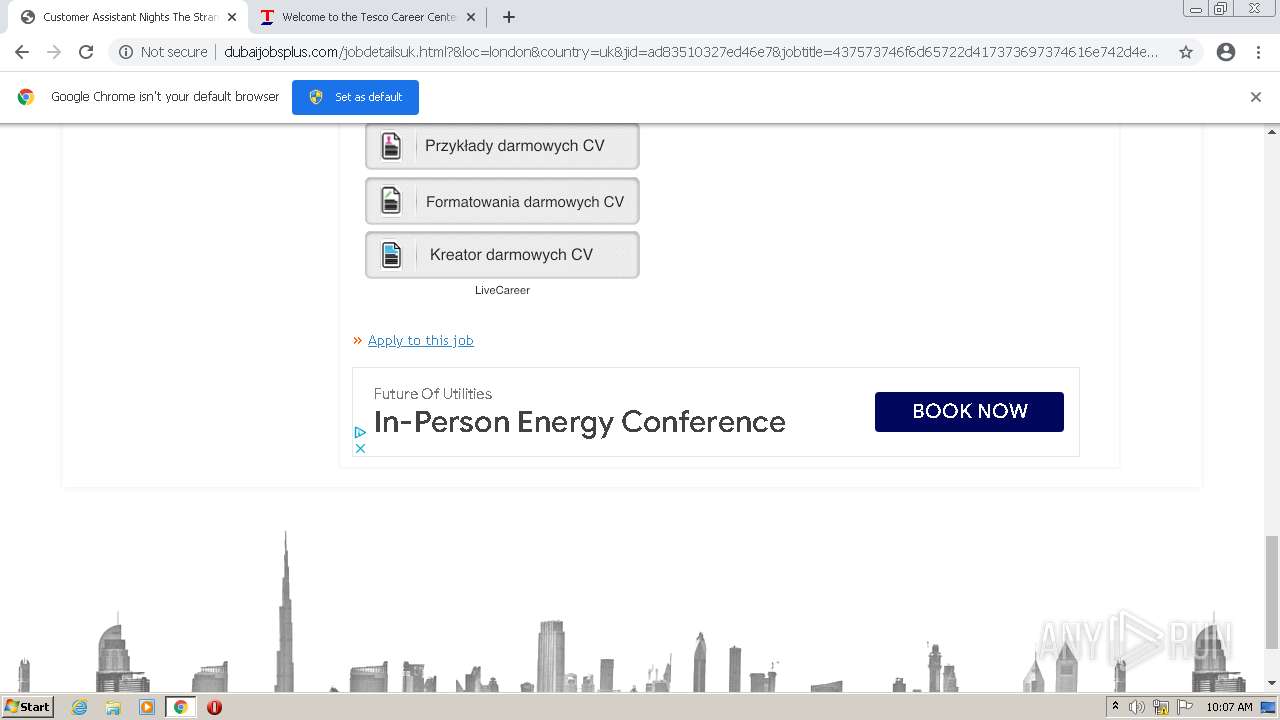Set Chrome as default browser
The height and width of the screenshot is (720, 1280).
tap(355, 97)
